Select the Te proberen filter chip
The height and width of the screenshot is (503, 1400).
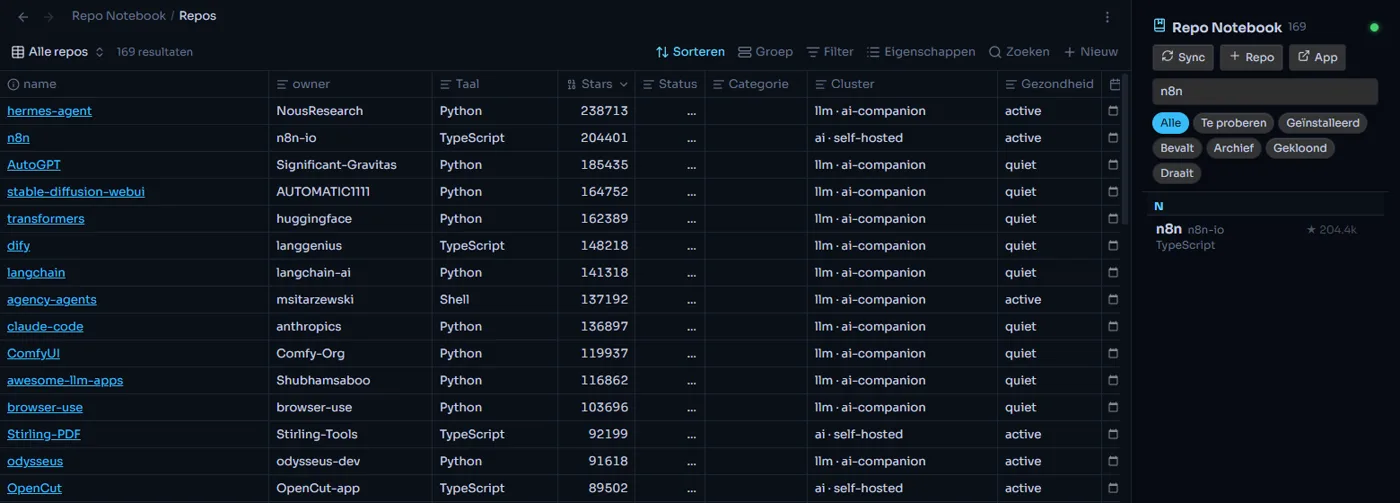1234,123
